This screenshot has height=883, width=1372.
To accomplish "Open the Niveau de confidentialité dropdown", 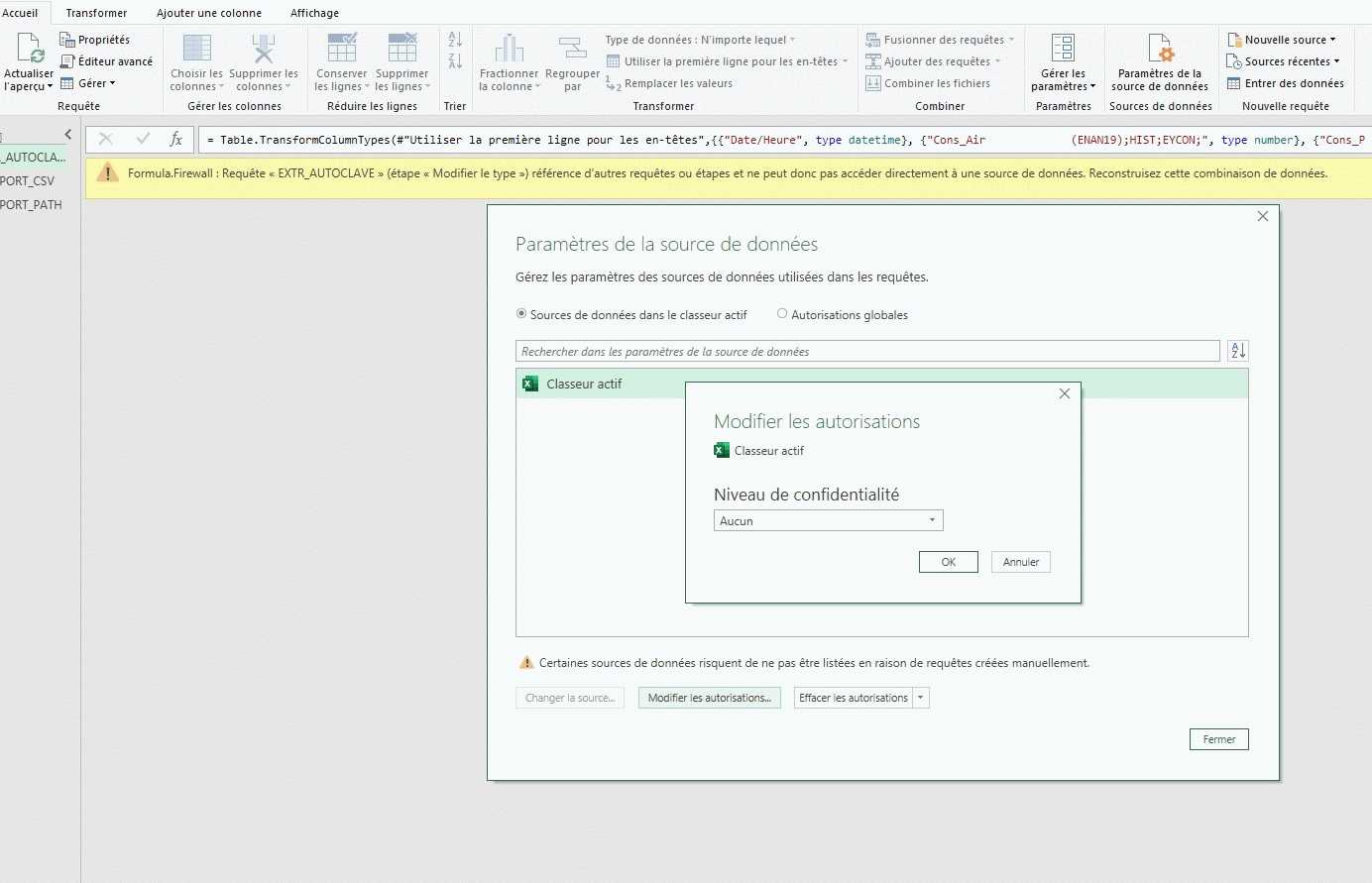I will point(828,520).
